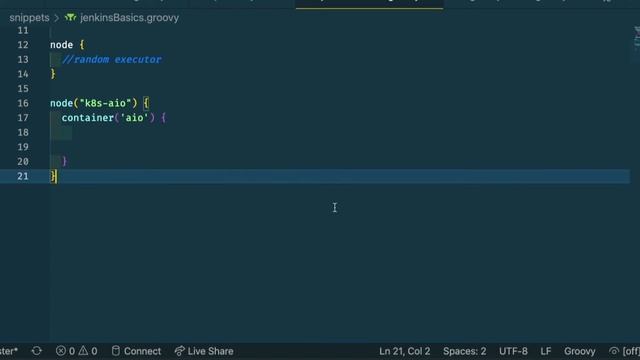
Task: Select the Groovy language mode
Action: tap(579, 351)
